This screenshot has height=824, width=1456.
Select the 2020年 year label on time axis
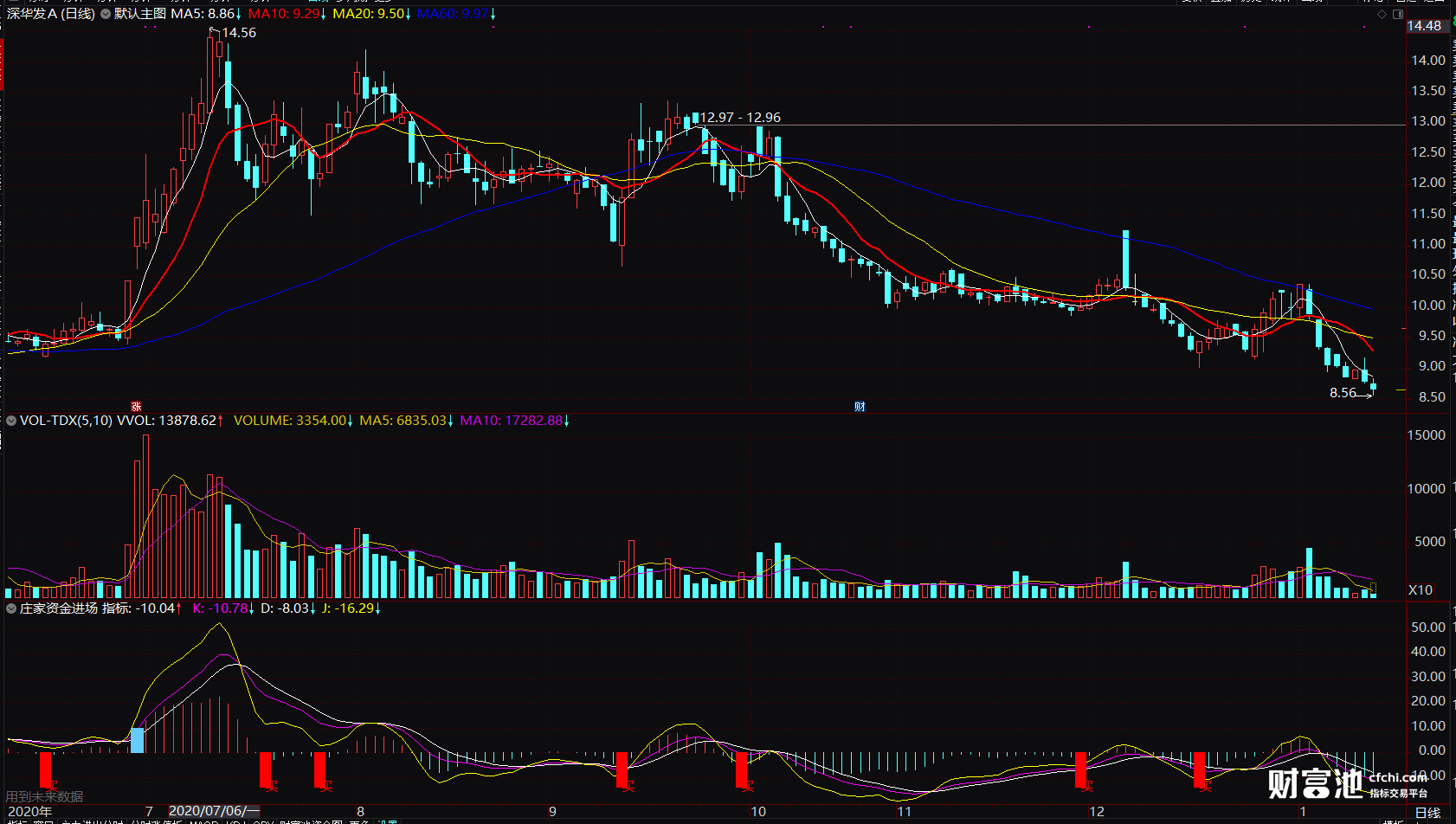pyautogui.click(x=29, y=811)
